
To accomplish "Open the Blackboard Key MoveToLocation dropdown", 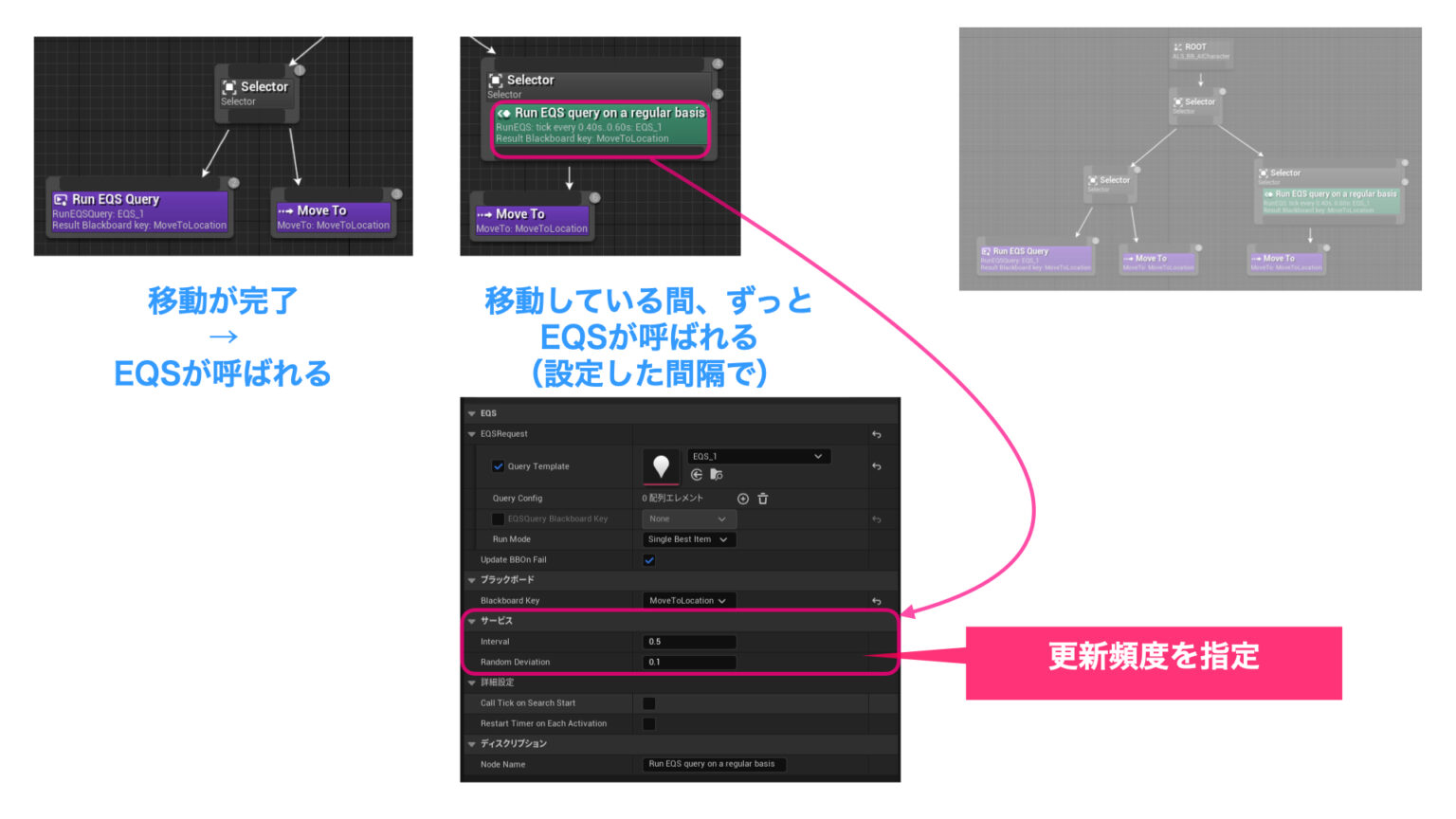I will [688, 600].
